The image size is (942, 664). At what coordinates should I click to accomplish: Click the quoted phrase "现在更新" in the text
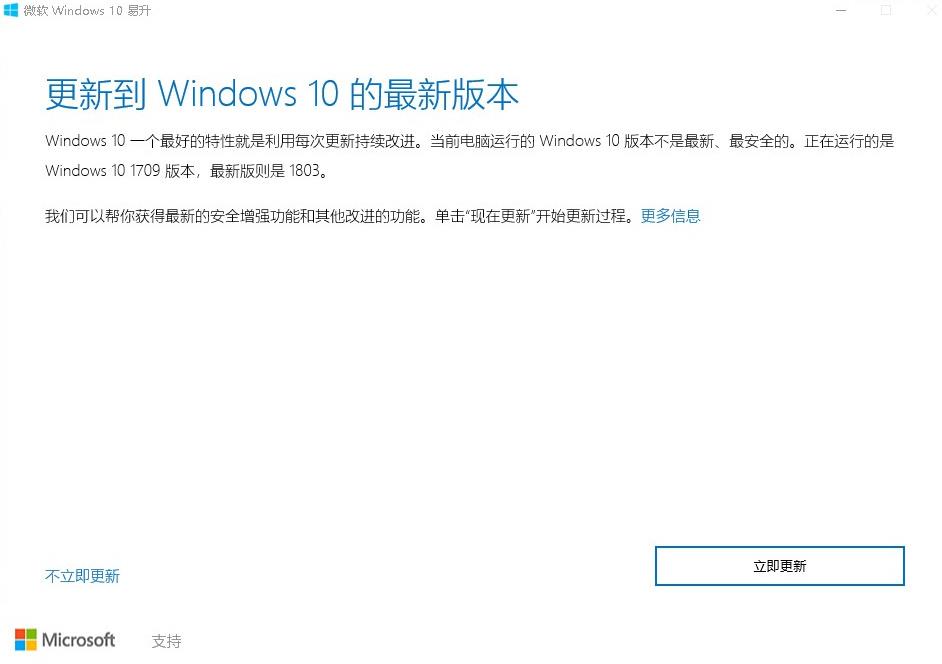(500, 216)
